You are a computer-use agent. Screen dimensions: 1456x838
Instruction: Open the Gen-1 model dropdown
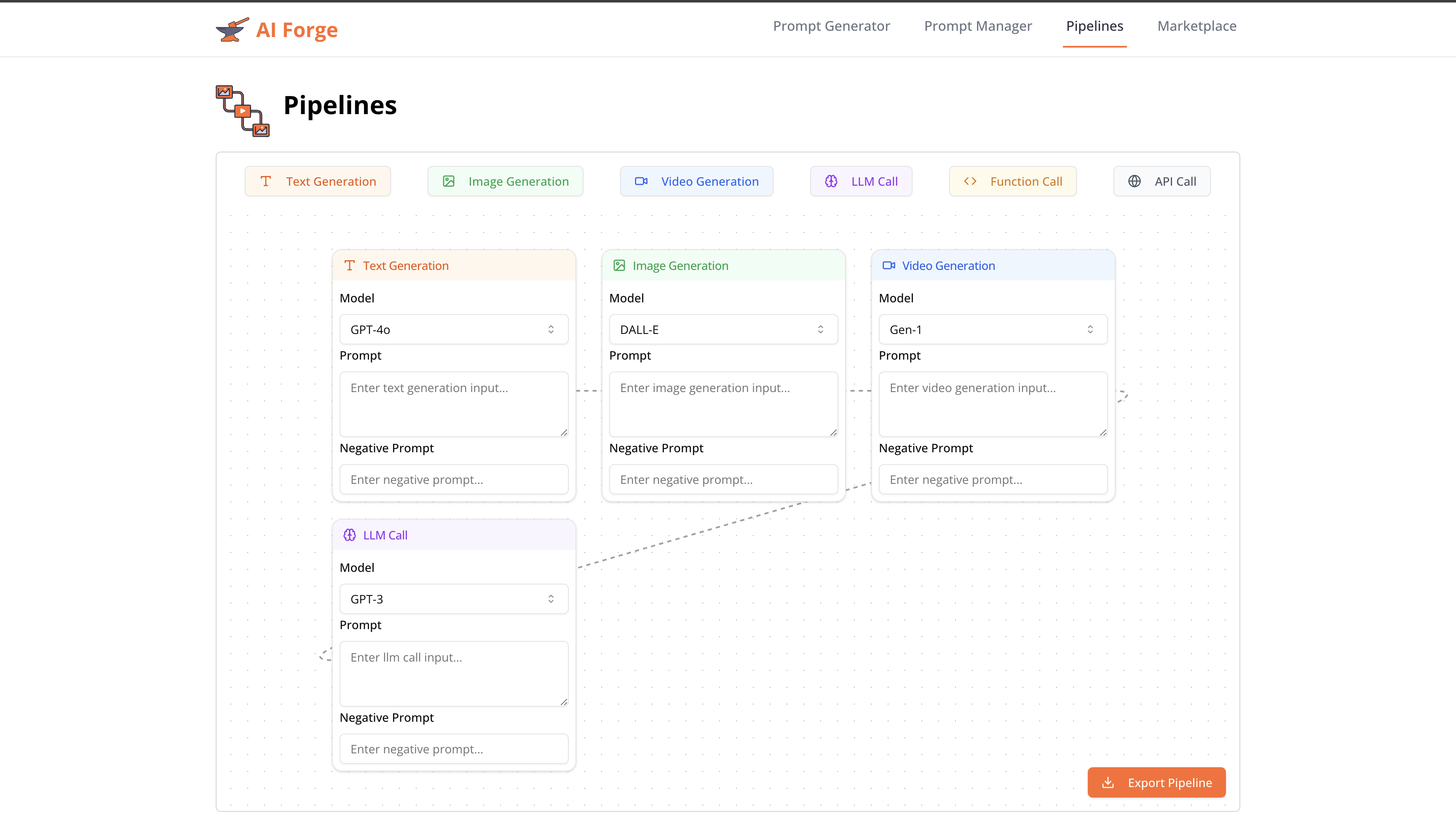coord(992,329)
